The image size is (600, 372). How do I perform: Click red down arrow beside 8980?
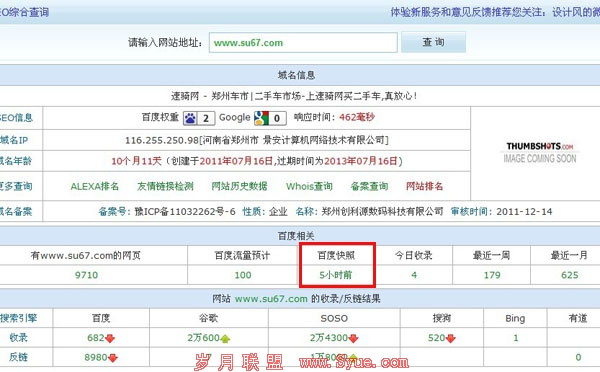[113, 358]
